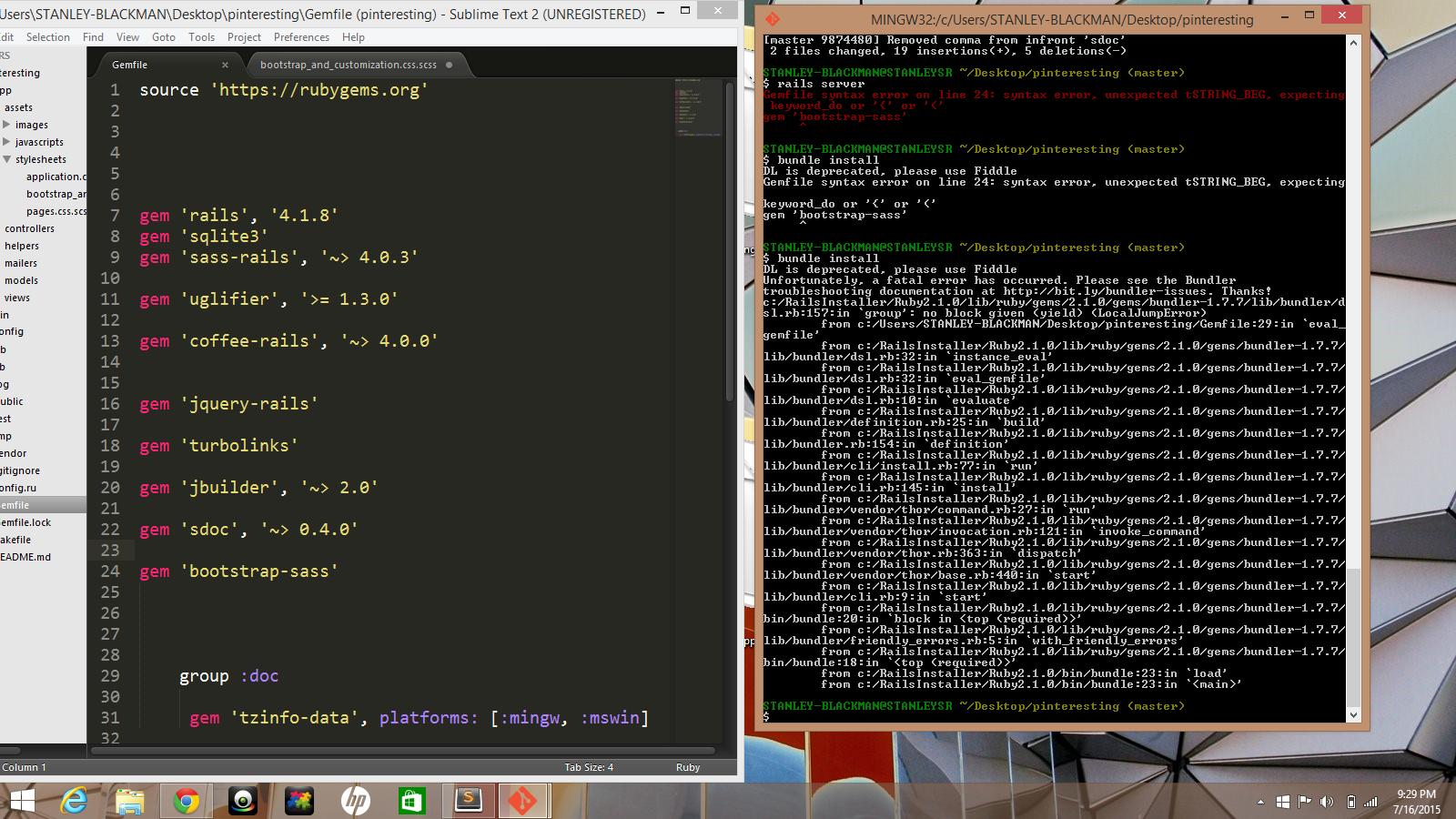Screen dimensions: 1456x819
Task: Open the Preferences menu
Action: coord(301,37)
